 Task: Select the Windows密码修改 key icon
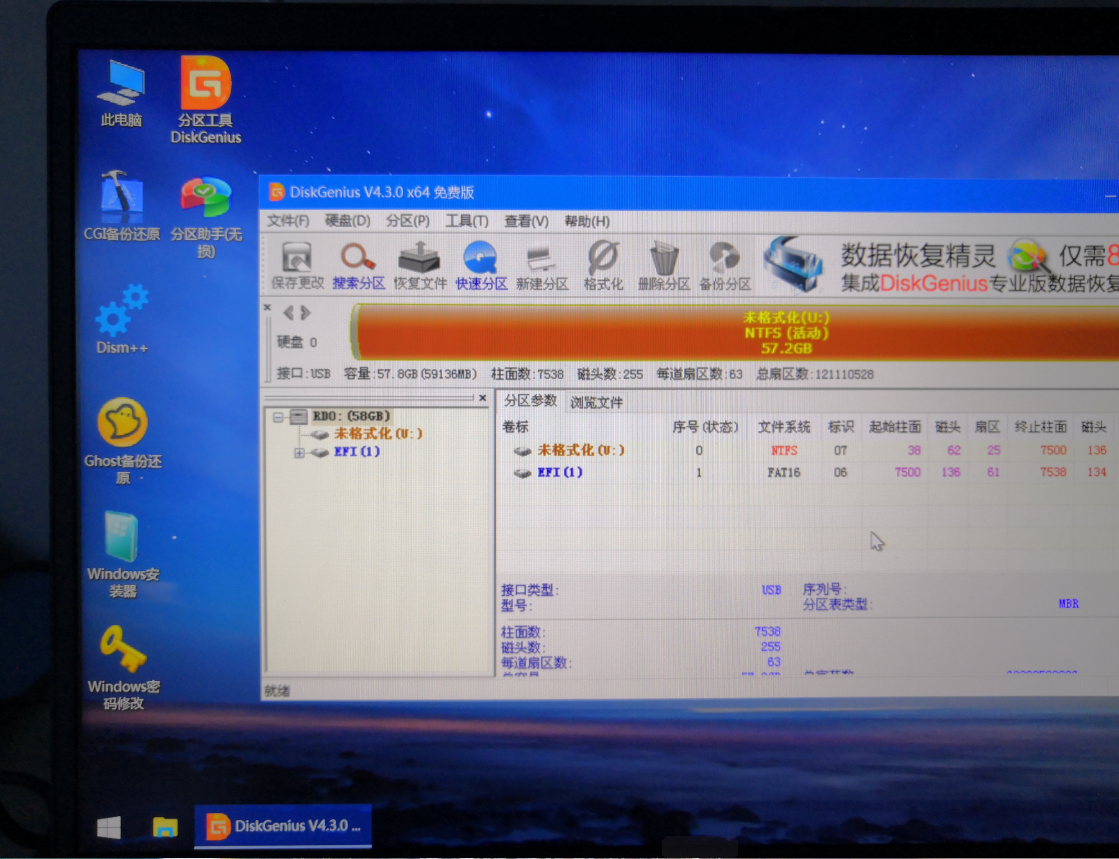[x=123, y=669]
